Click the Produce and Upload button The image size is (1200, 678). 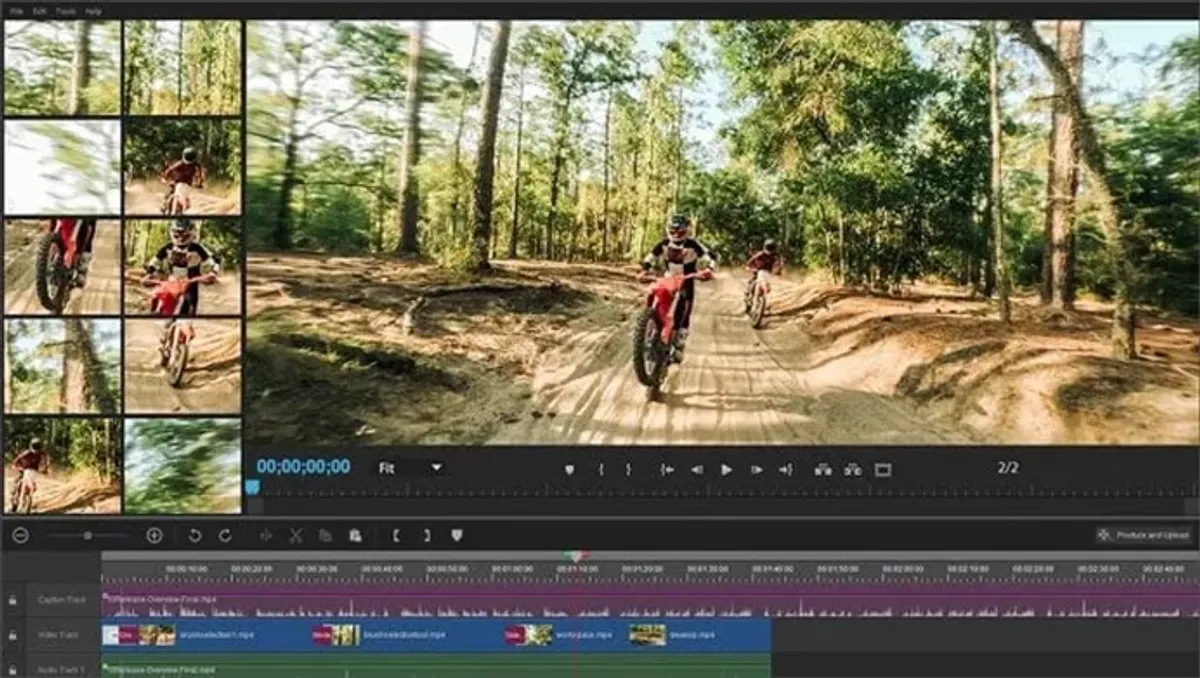[1145, 535]
